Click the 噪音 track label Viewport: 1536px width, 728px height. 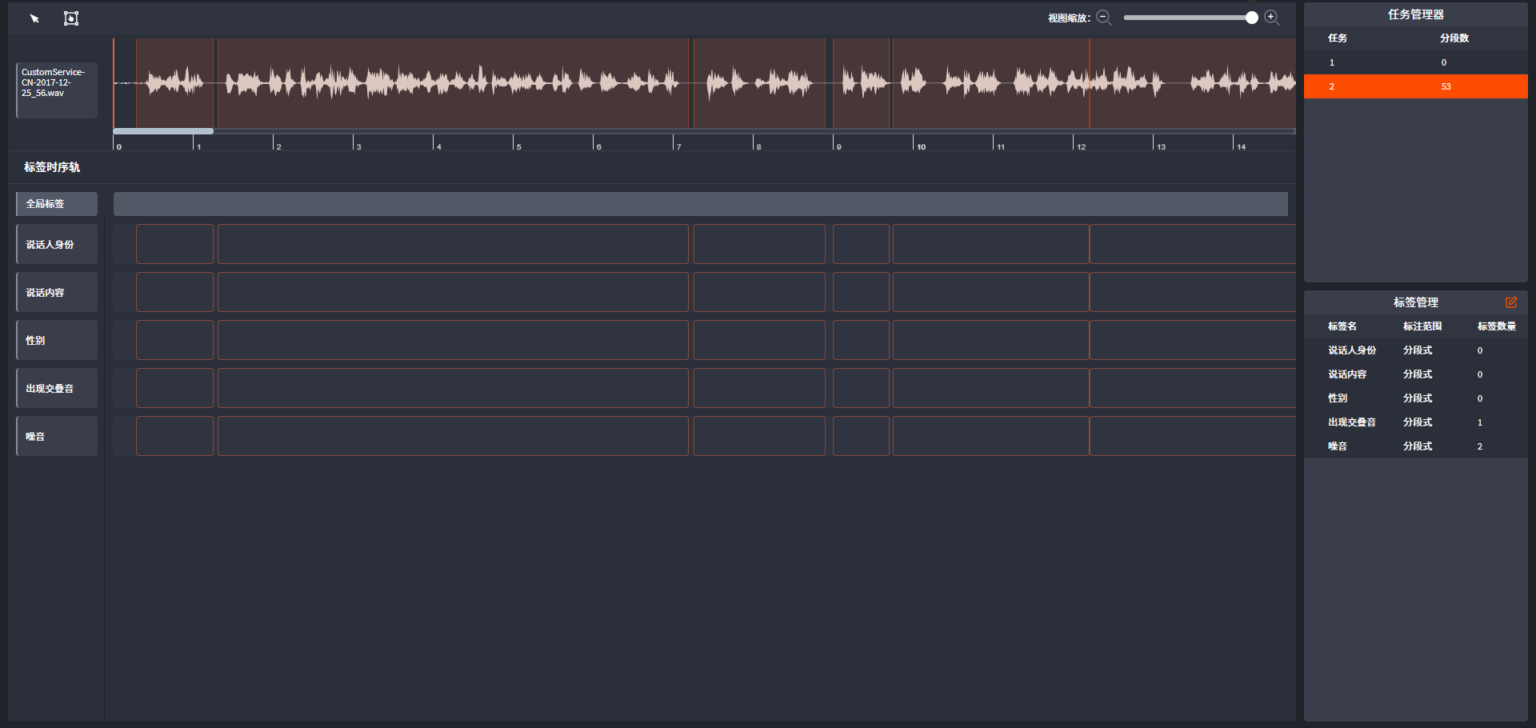point(57,436)
